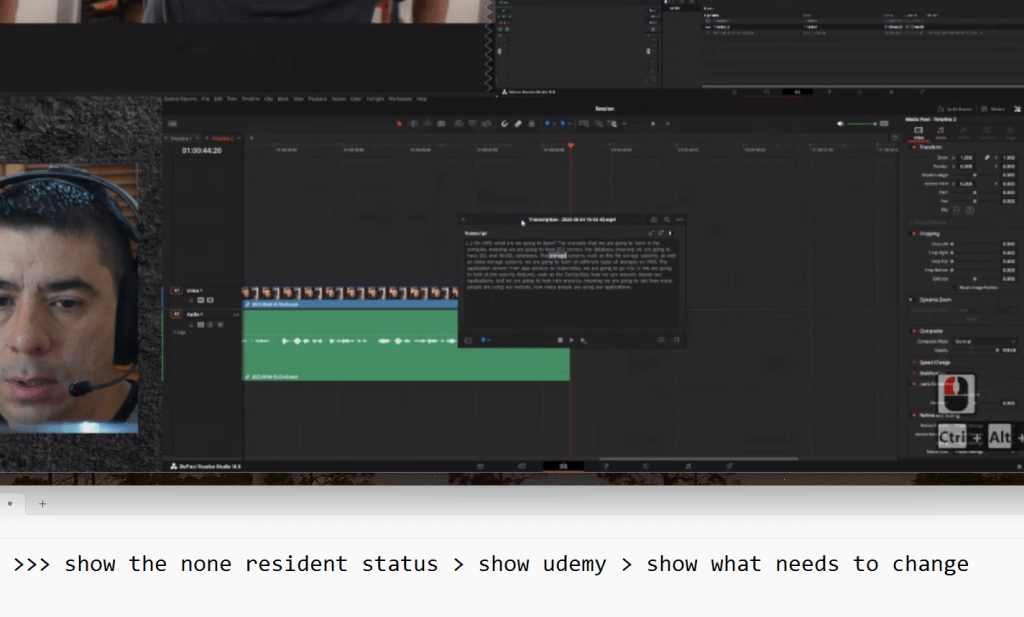This screenshot has height=617, width=1024.
Task: Open the File menu
Action: pyautogui.click(x=205, y=99)
